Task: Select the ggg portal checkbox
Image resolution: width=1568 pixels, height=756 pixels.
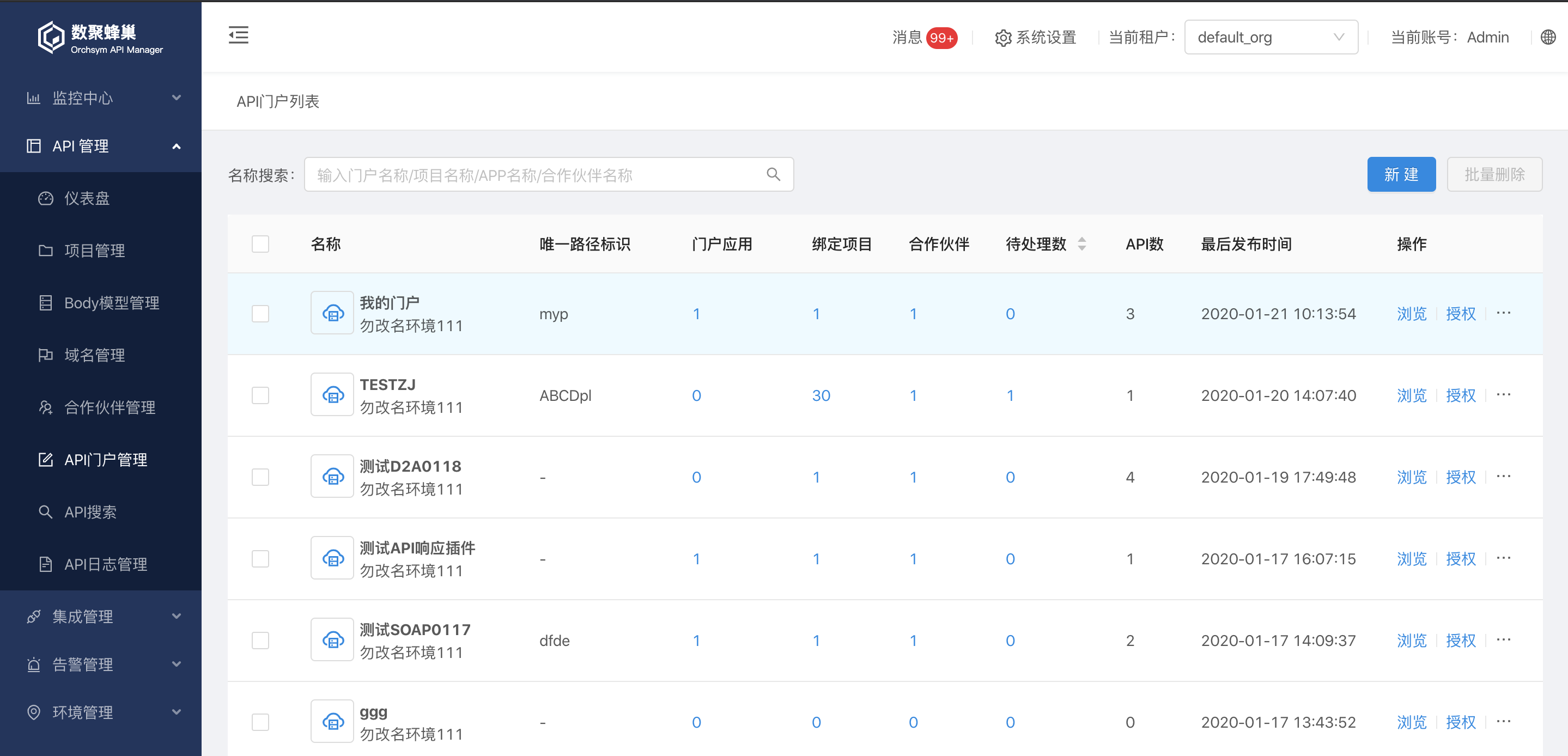Action: pos(260,723)
